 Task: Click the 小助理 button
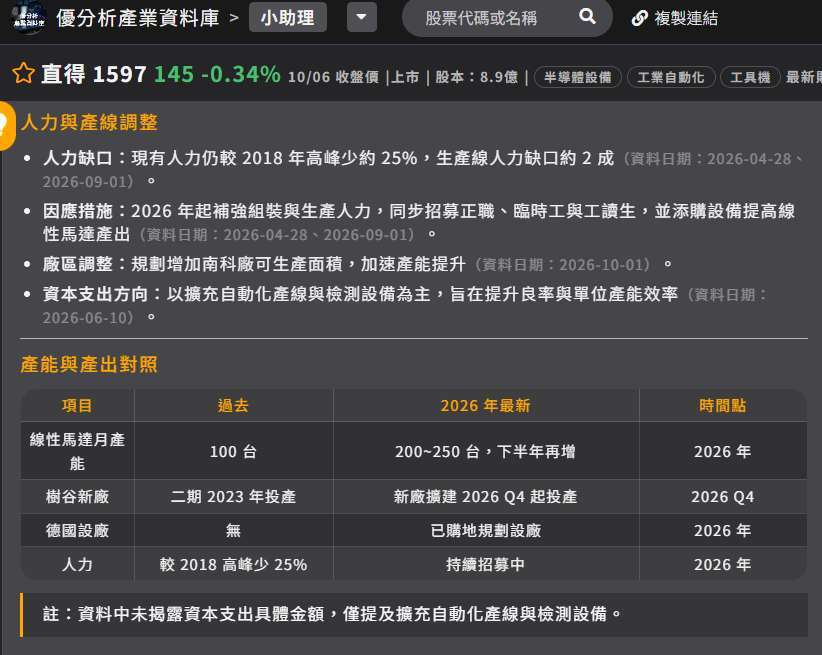tap(288, 17)
